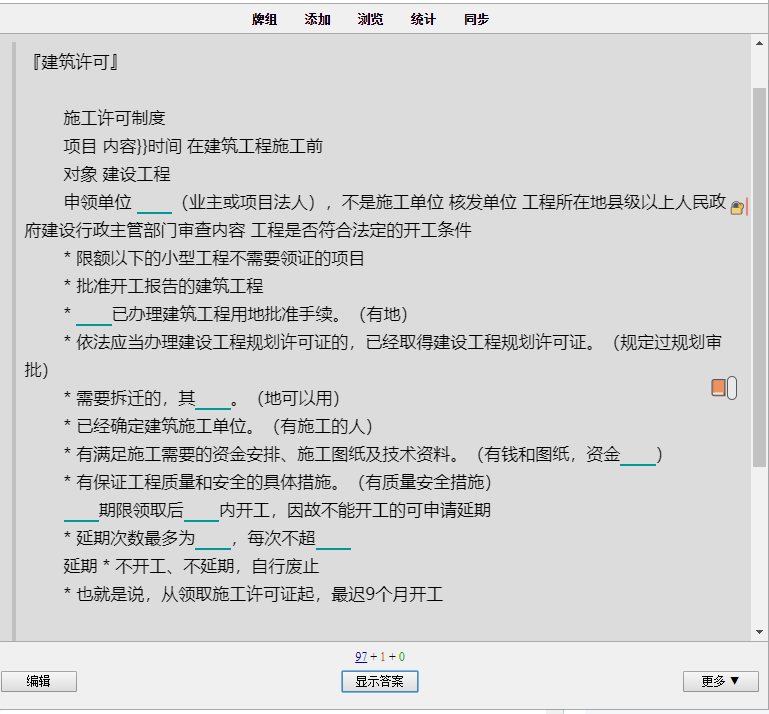The height and width of the screenshot is (714, 769).
Task: Click the green 0 due-card count
Action: coord(402,657)
